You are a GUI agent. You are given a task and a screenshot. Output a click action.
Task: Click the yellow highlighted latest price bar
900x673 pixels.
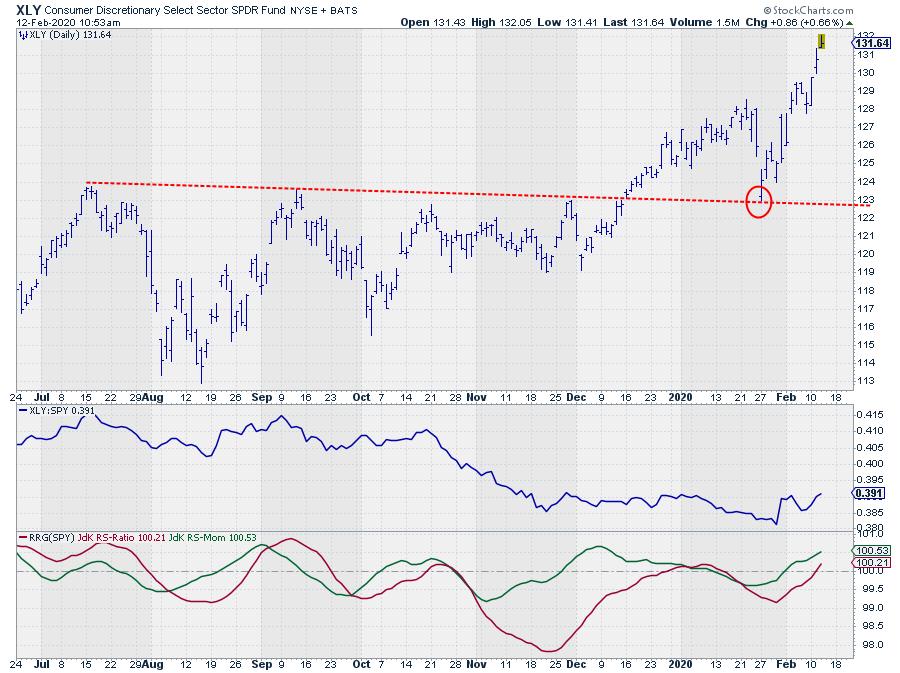821,41
